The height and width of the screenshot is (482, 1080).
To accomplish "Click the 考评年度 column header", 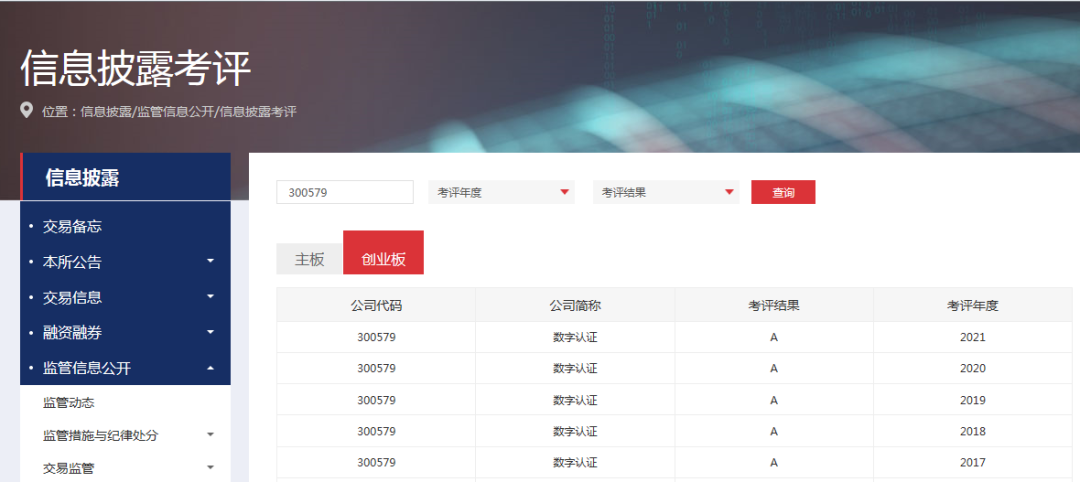I will tap(972, 305).
